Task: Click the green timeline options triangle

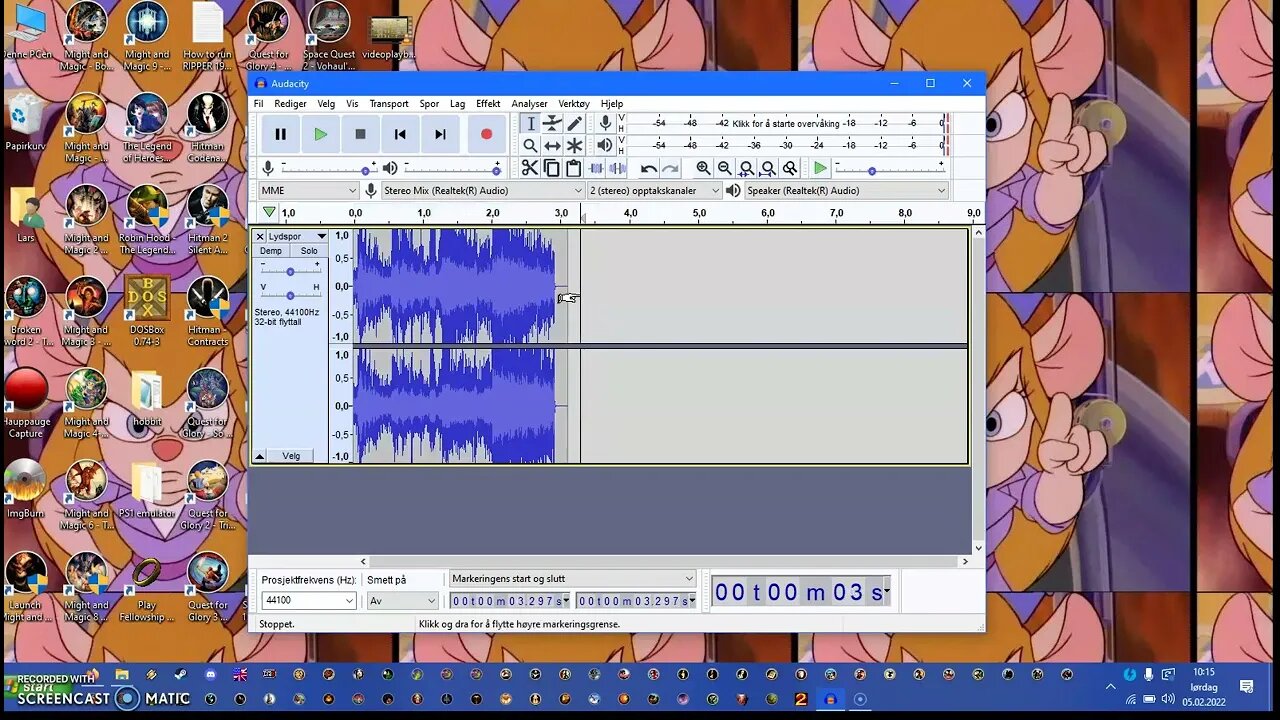Action: 268,213
